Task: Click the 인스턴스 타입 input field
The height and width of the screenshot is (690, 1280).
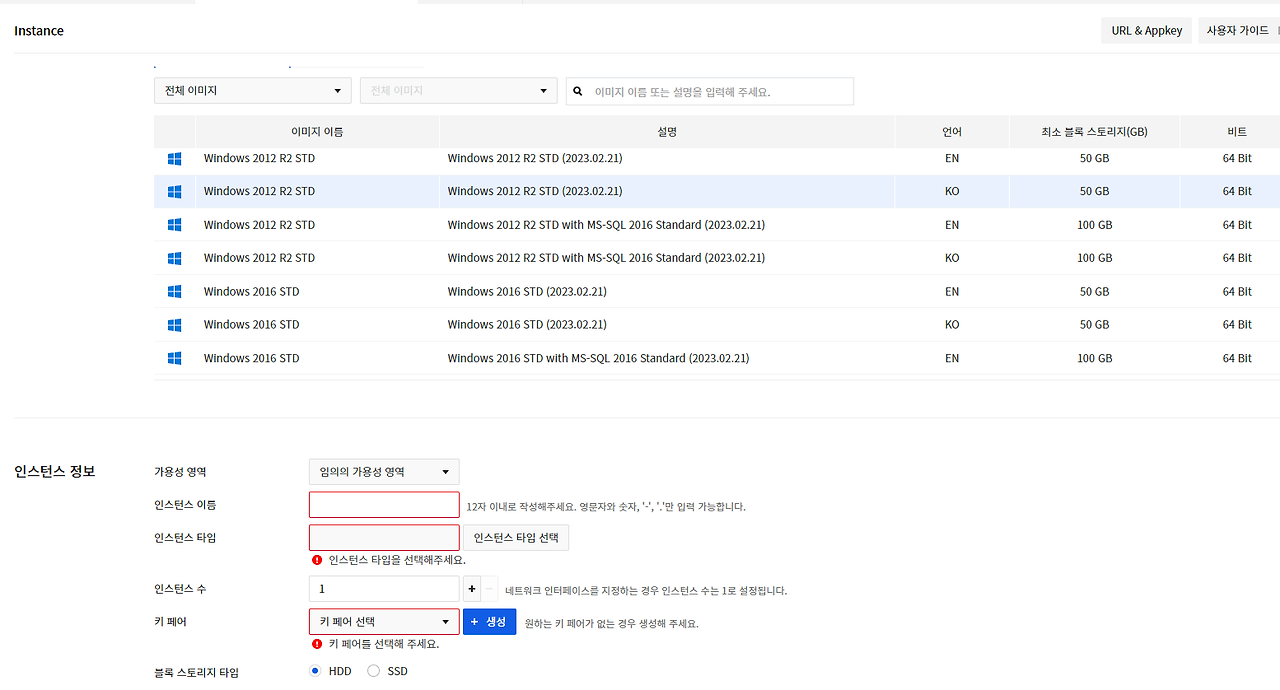Action: [x=384, y=538]
